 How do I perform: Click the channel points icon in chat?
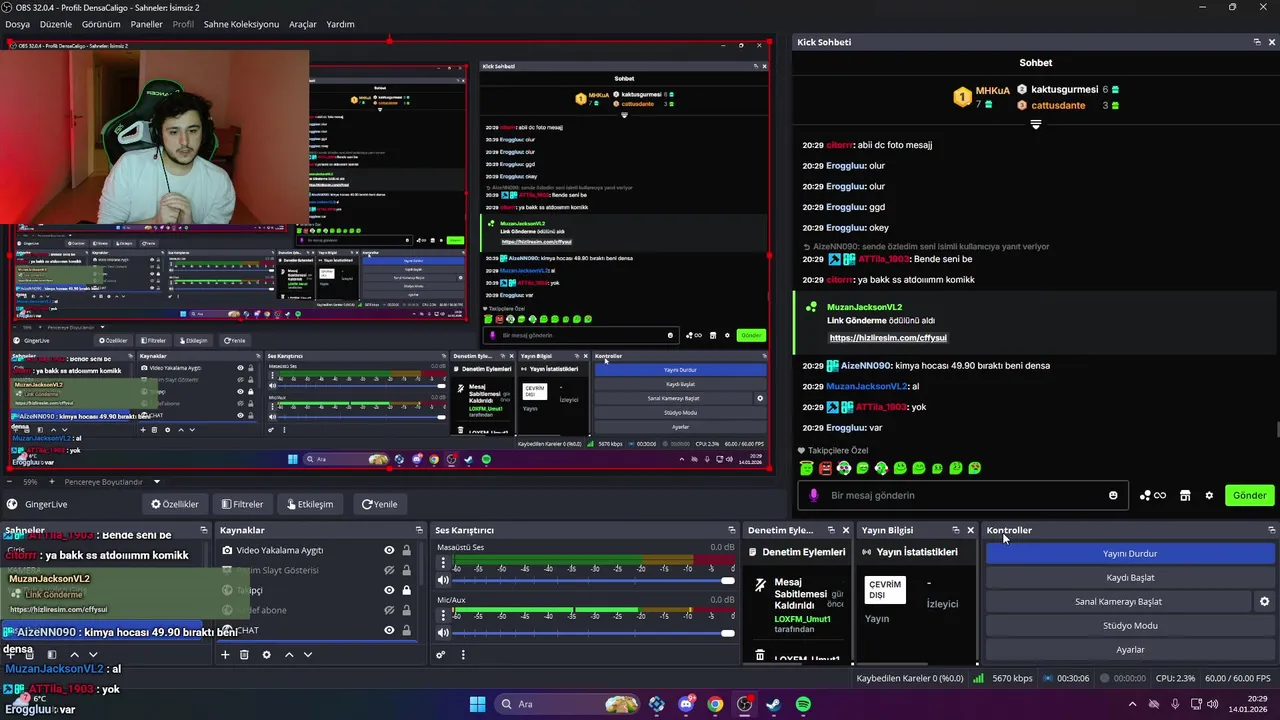[x=1153, y=495]
